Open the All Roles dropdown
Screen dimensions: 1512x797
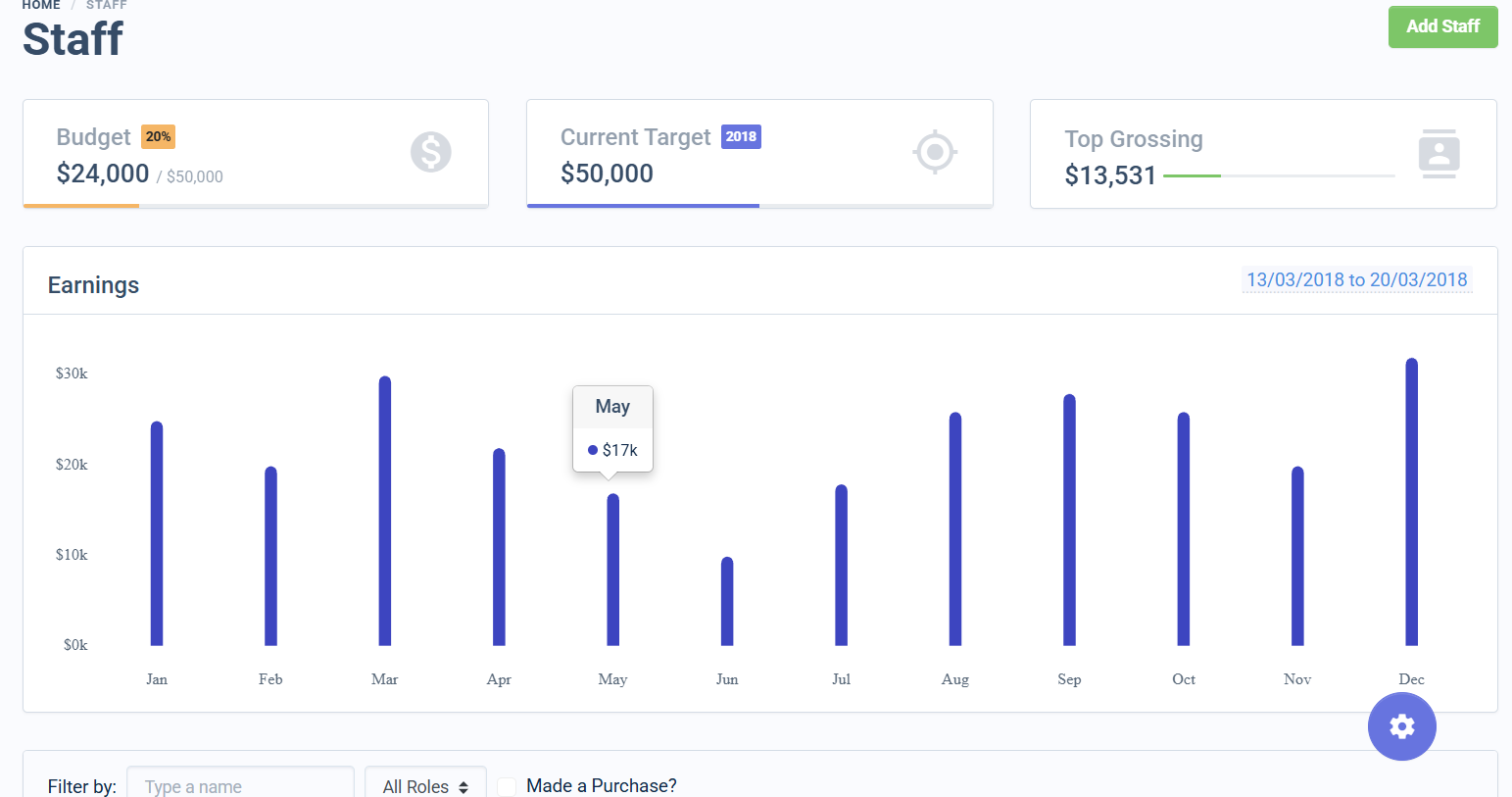click(x=425, y=785)
